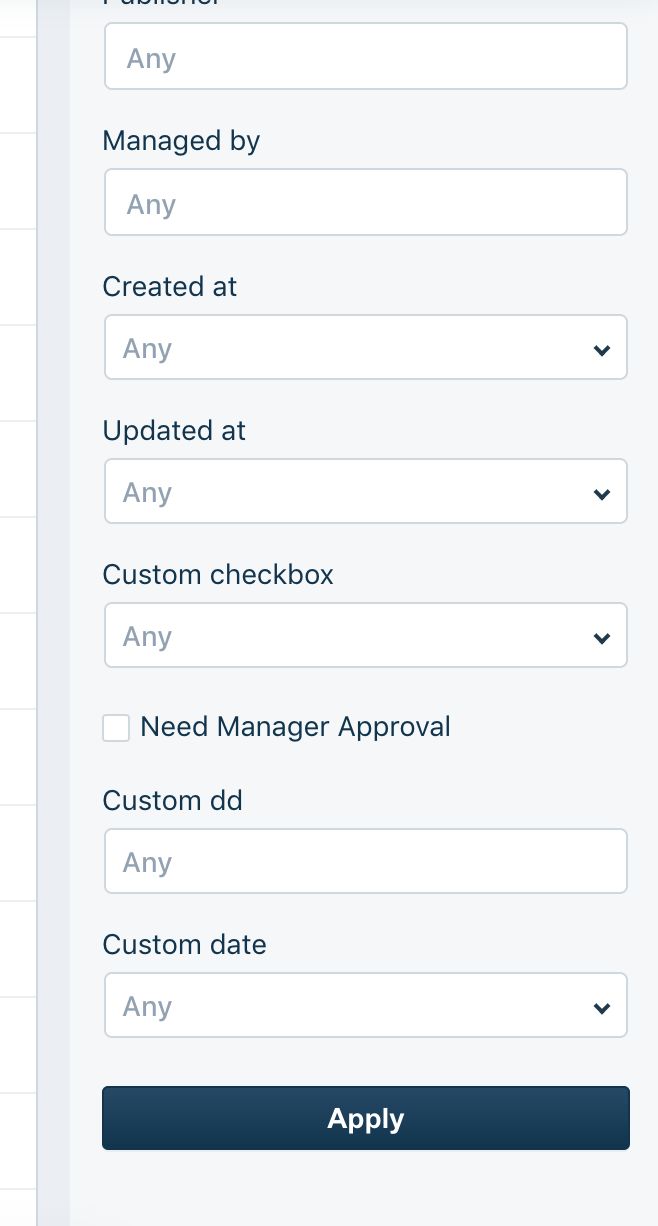Screen dimensions: 658x1226
Task: Click the Custom date field label
Action: click(x=185, y=945)
